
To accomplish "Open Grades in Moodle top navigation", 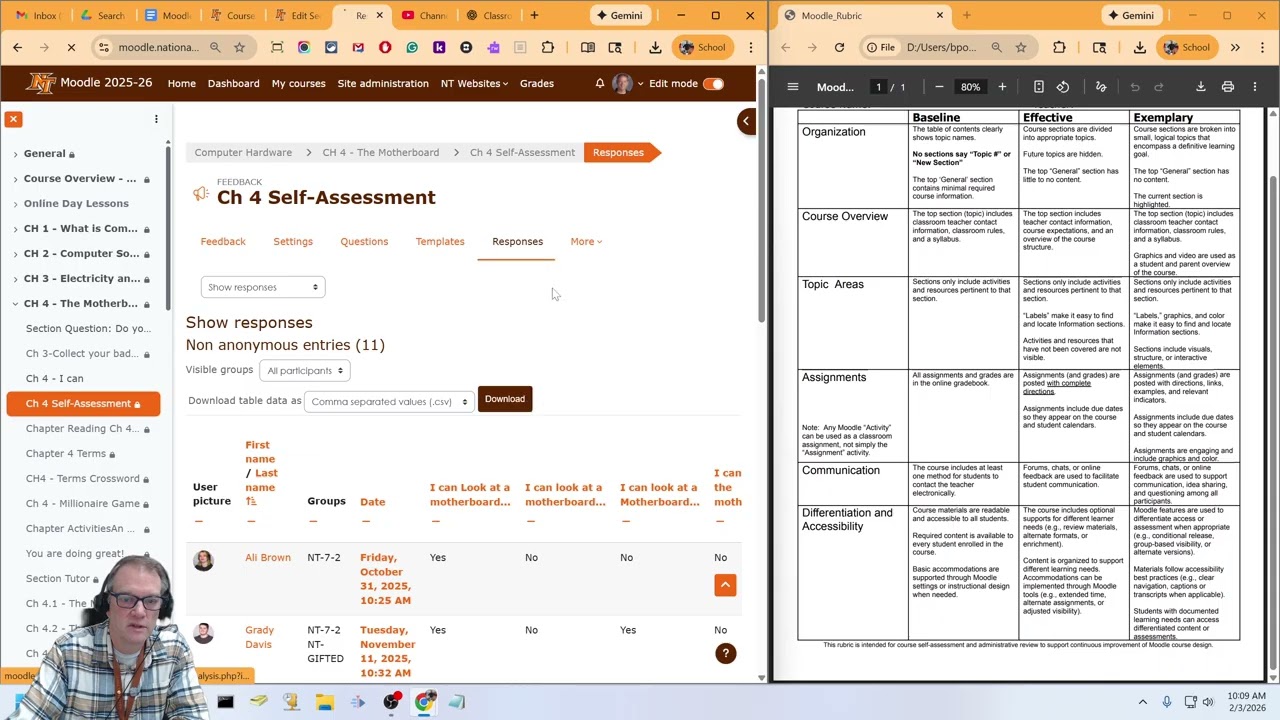I will coord(537,83).
